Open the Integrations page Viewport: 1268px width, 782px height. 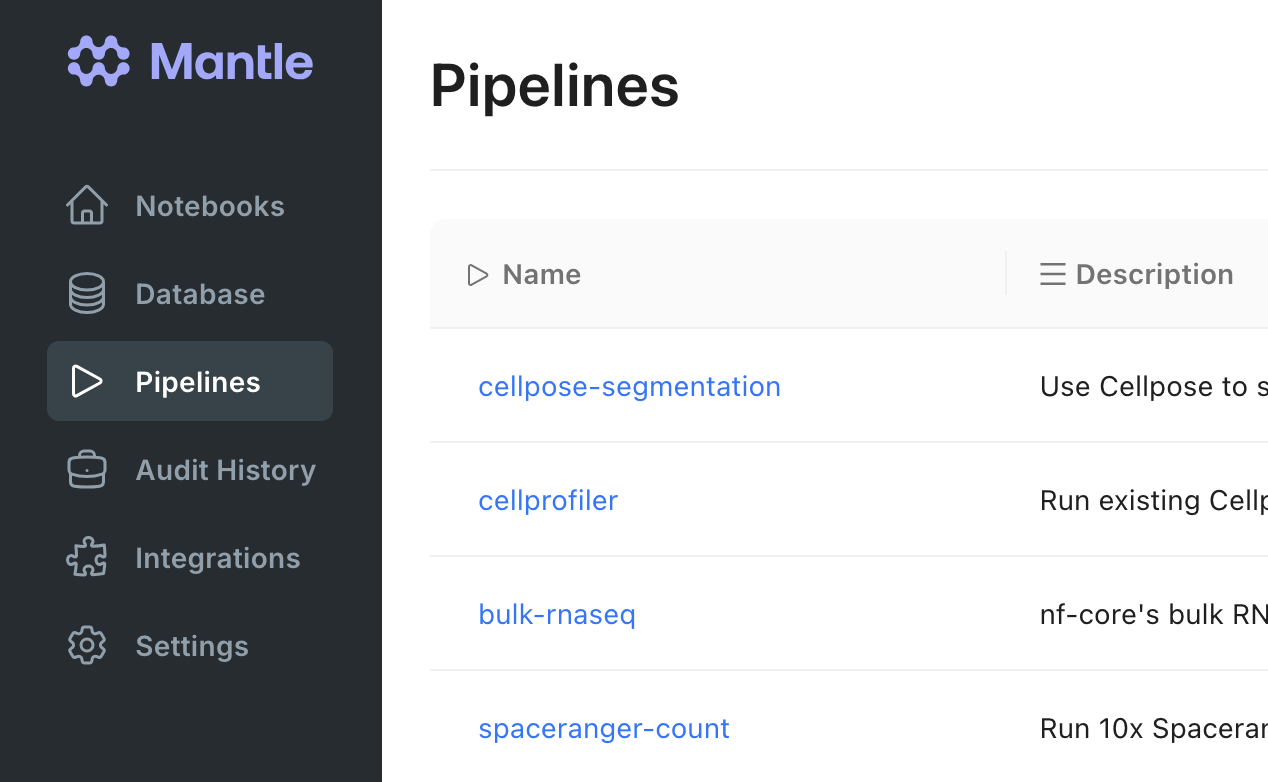[x=217, y=558]
